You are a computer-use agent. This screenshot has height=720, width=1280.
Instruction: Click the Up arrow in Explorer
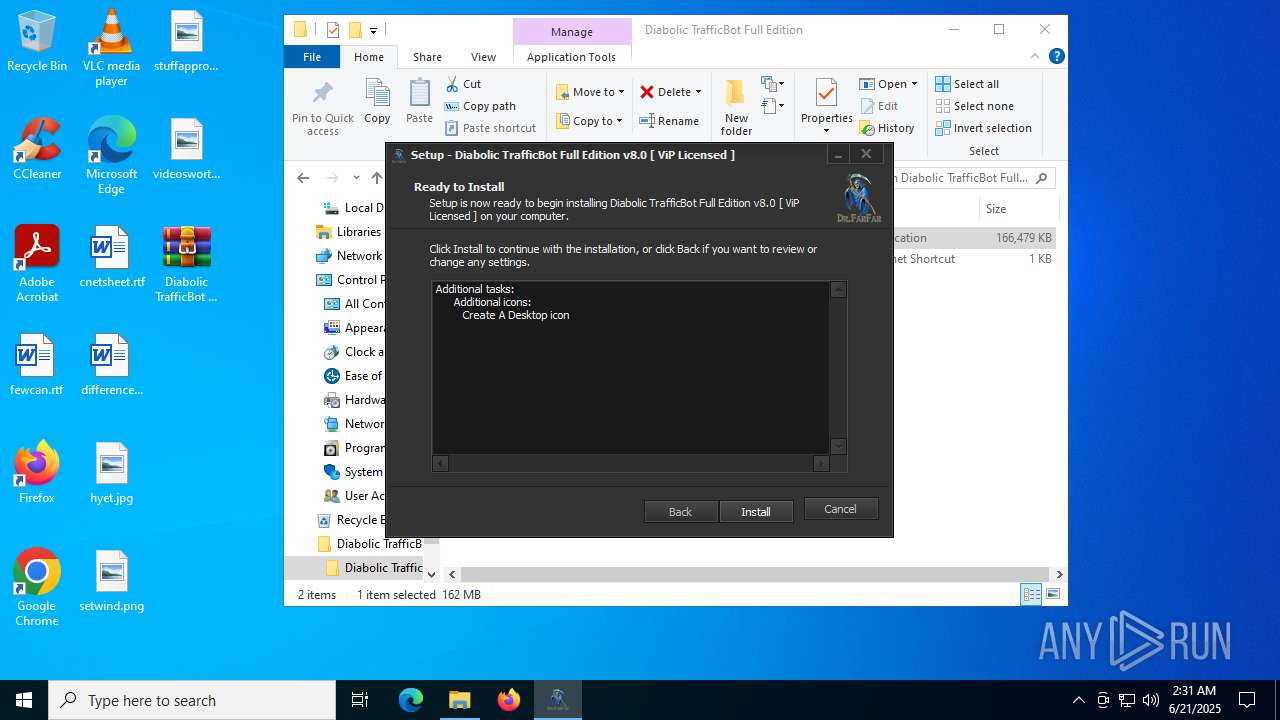[376, 178]
